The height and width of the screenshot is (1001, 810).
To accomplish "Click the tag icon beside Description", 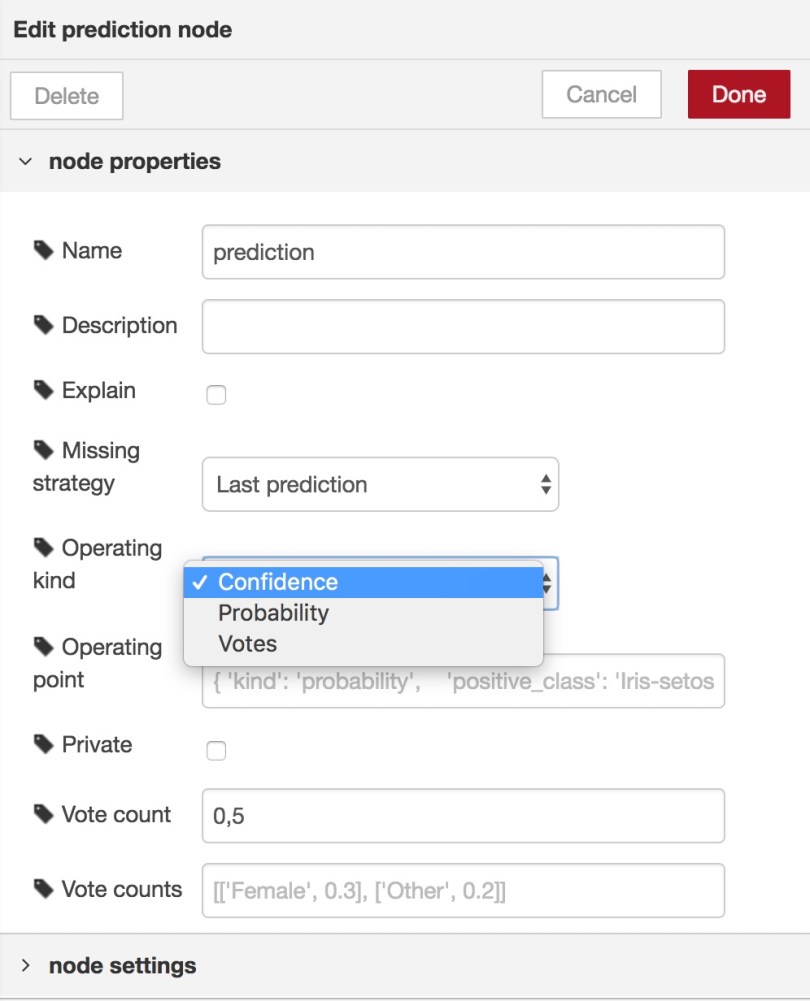I will (43, 326).
